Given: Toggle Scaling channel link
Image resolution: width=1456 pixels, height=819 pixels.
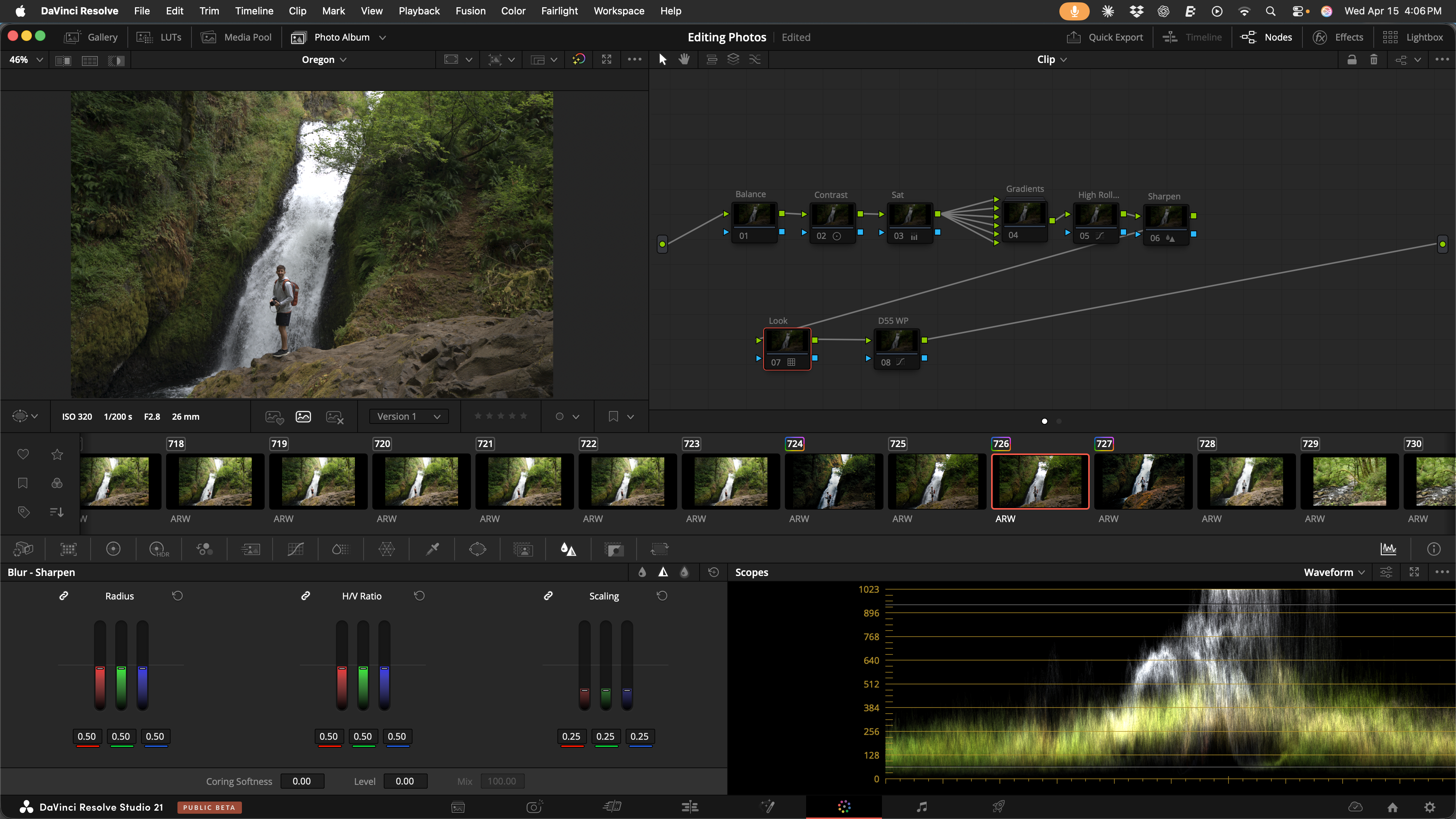Looking at the screenshot, I should [x=548, y=596].
